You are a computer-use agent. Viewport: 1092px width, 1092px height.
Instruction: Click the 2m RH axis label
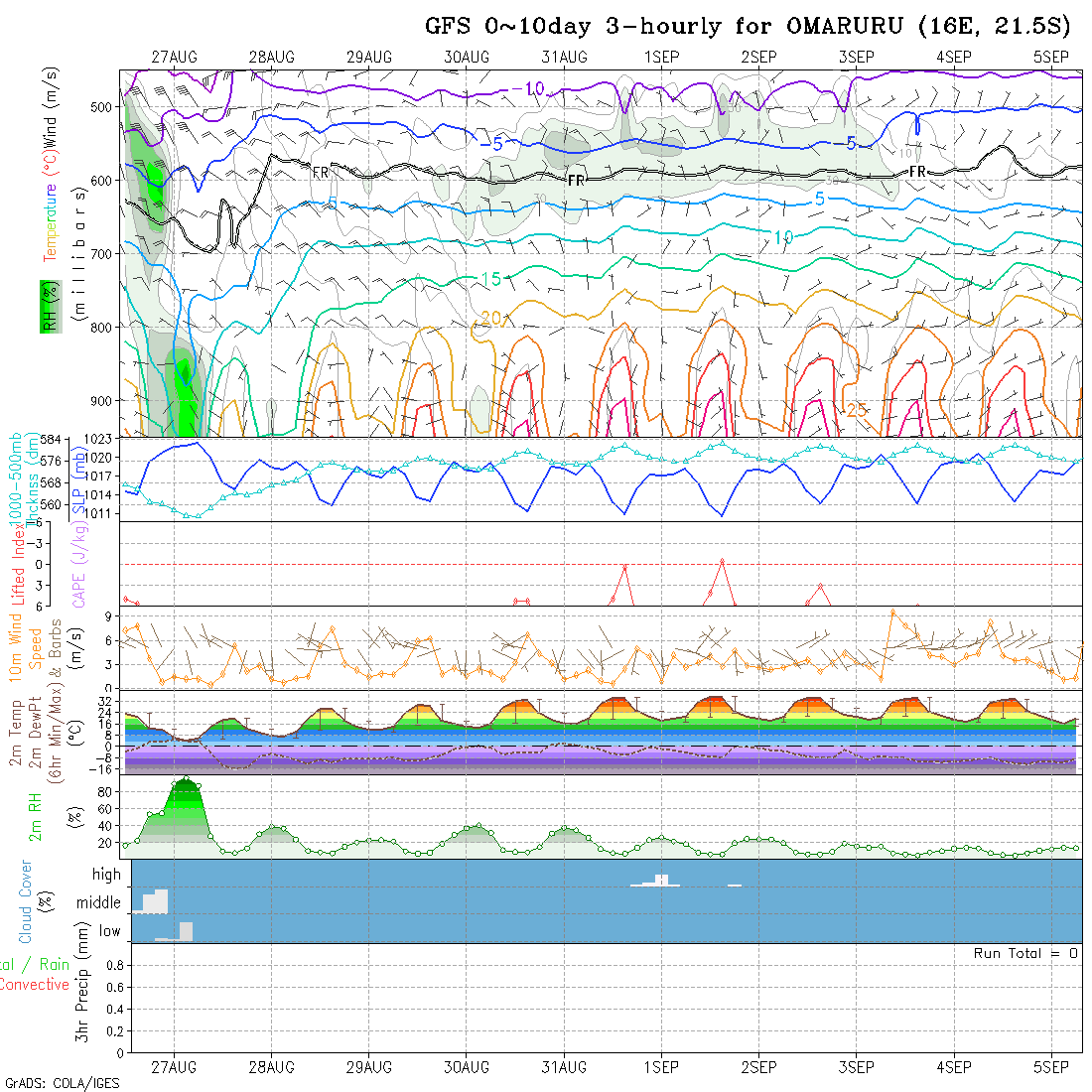pyautogui.click(x=35, y=816)
